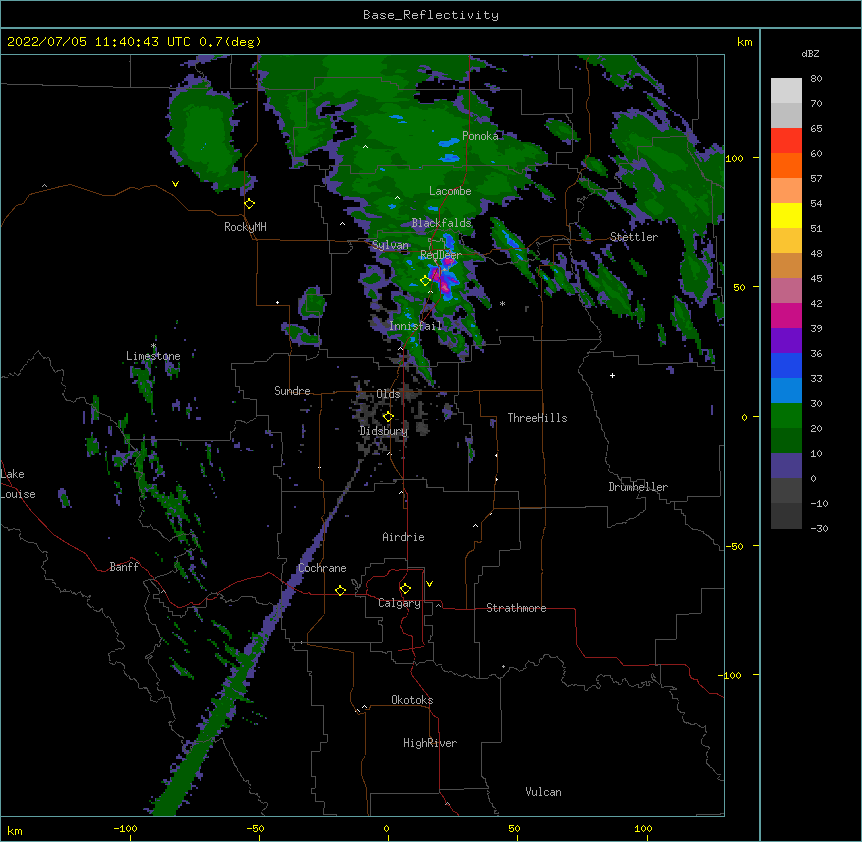Click the -100 tick on the vertical axis
Screen dimensions: 862x842
click(732, 675)
